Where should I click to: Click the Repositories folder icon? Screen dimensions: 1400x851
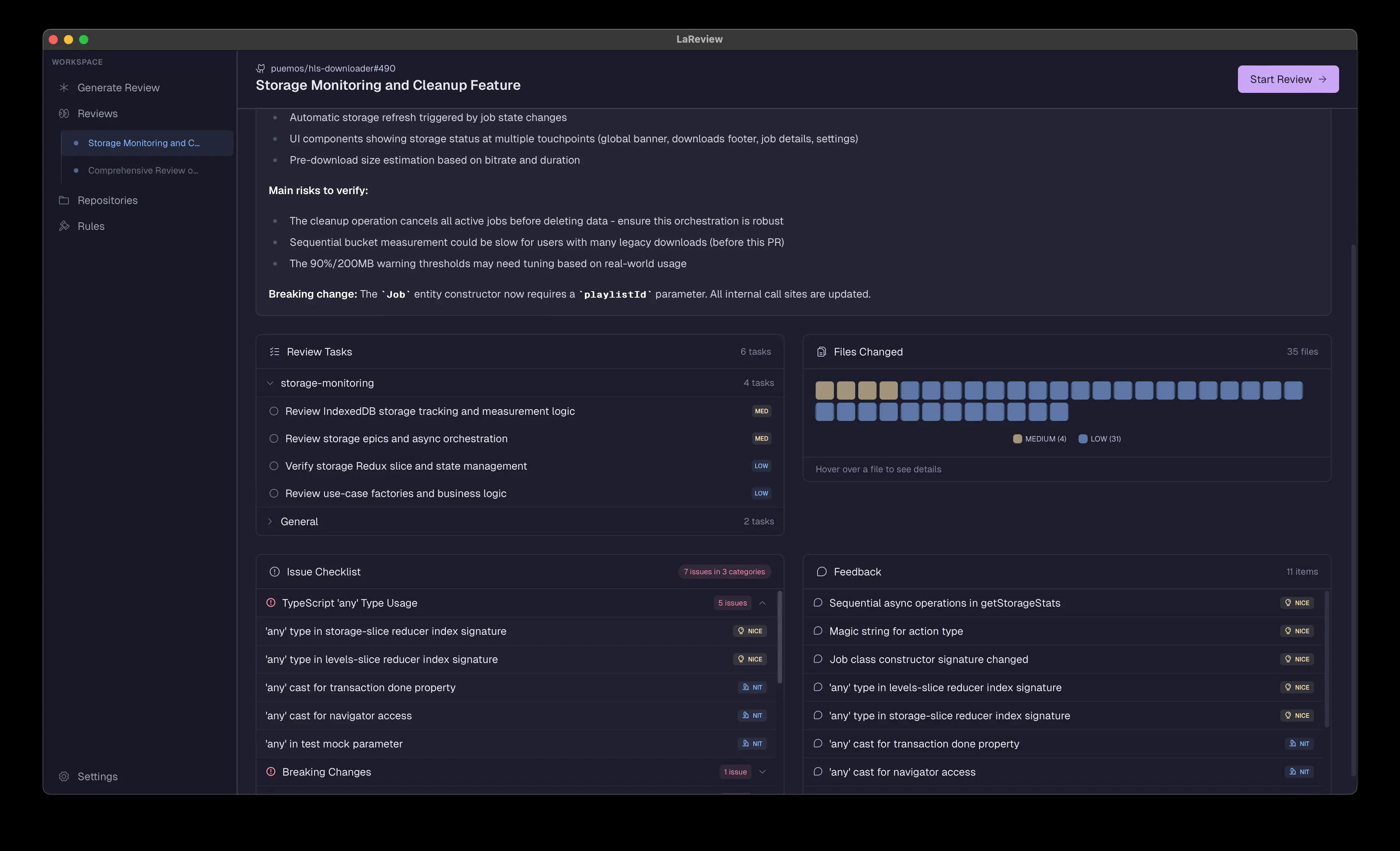[x=64, y=200]
